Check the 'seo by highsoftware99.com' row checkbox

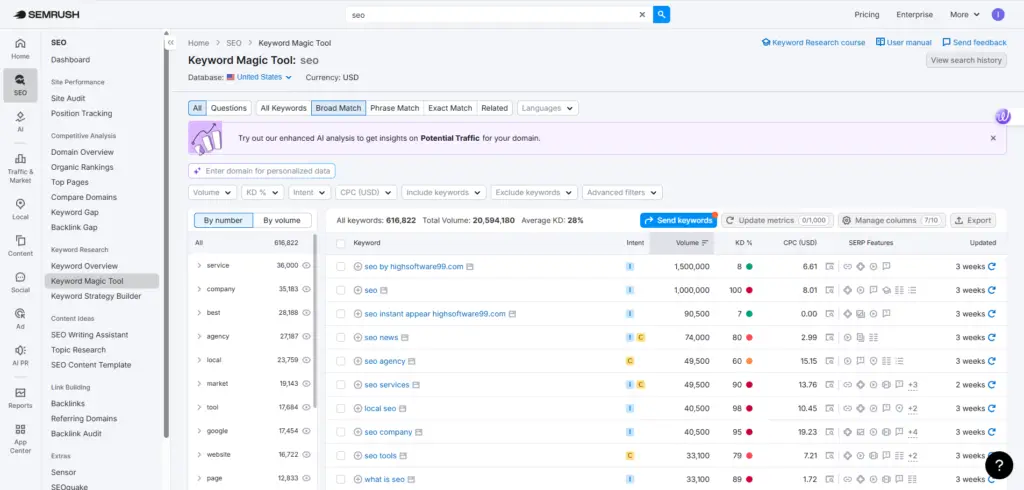340,267
